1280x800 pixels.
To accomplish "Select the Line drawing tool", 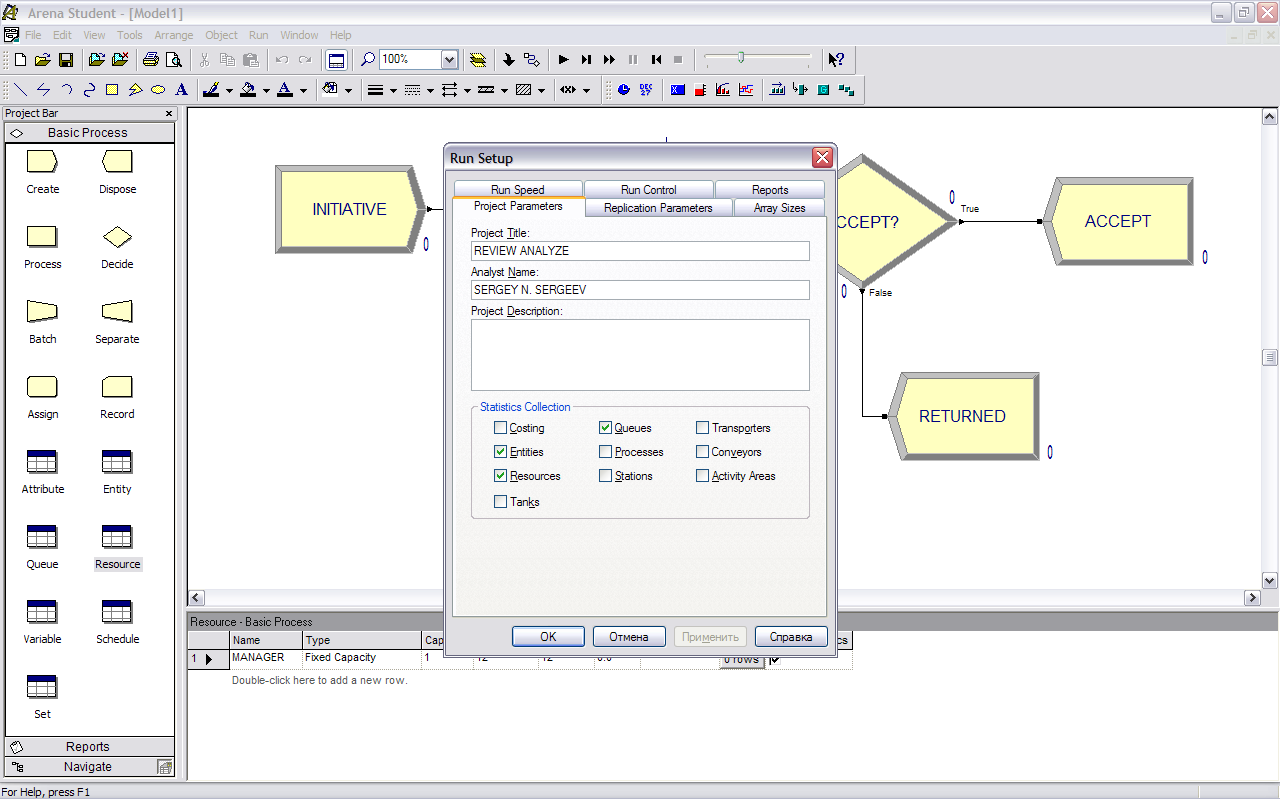I will [x=20, y=90].
